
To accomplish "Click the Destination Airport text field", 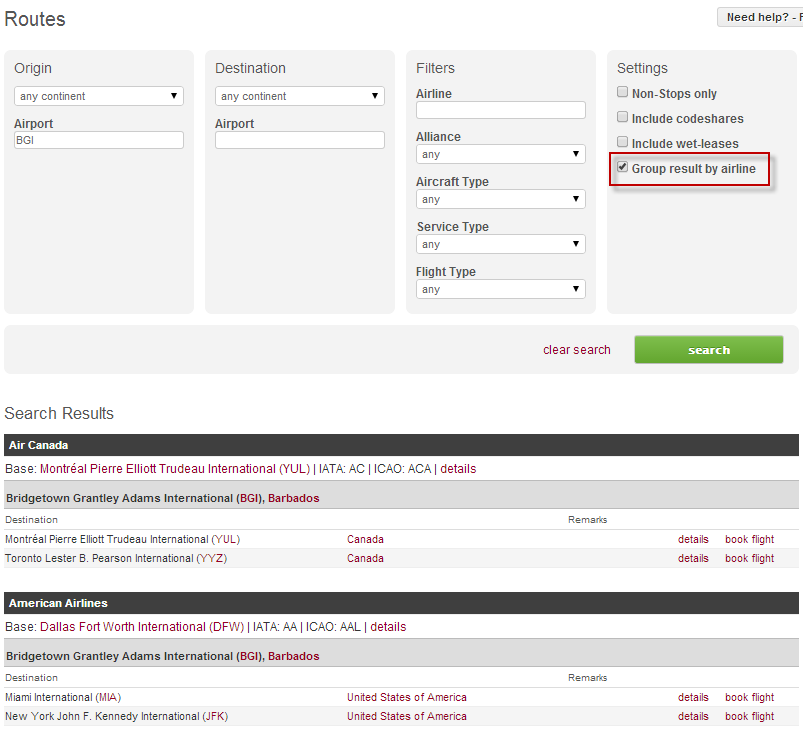I will click(x=300, y=141).
